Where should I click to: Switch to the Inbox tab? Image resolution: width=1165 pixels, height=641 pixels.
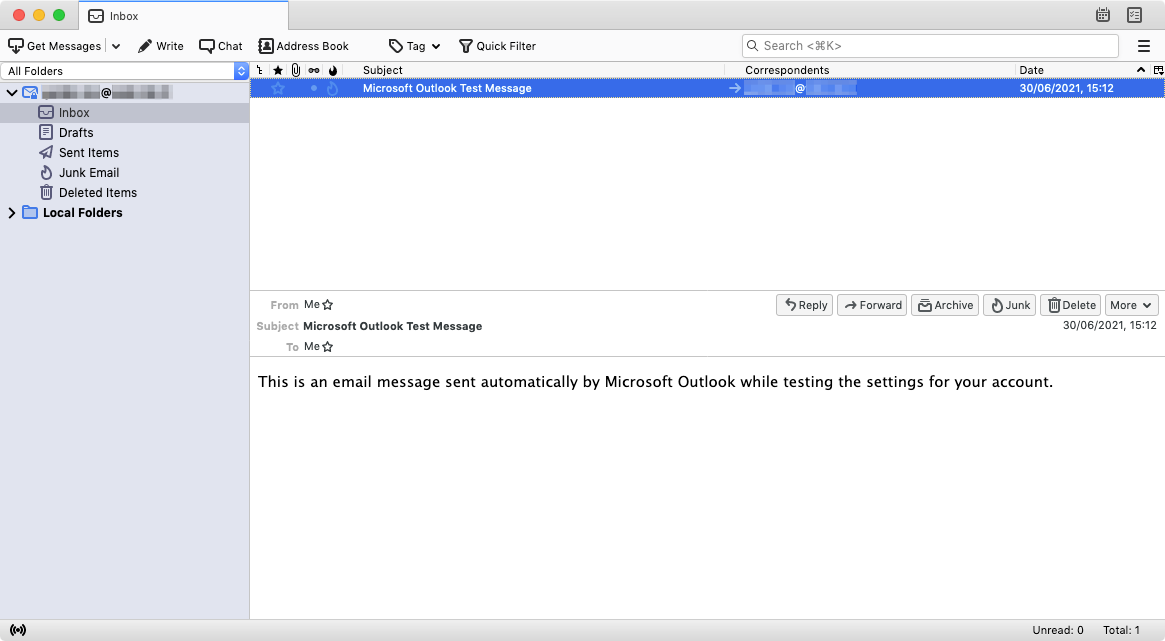coord(150,16)
